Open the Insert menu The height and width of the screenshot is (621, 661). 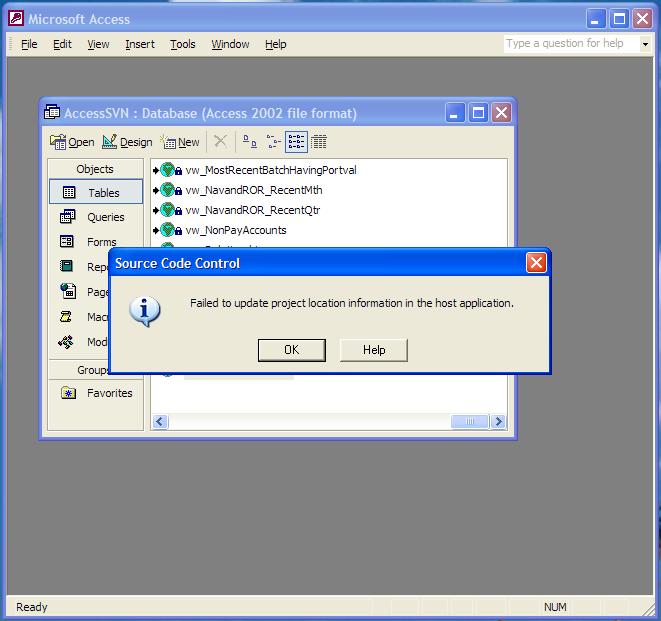tap(139, 44)
